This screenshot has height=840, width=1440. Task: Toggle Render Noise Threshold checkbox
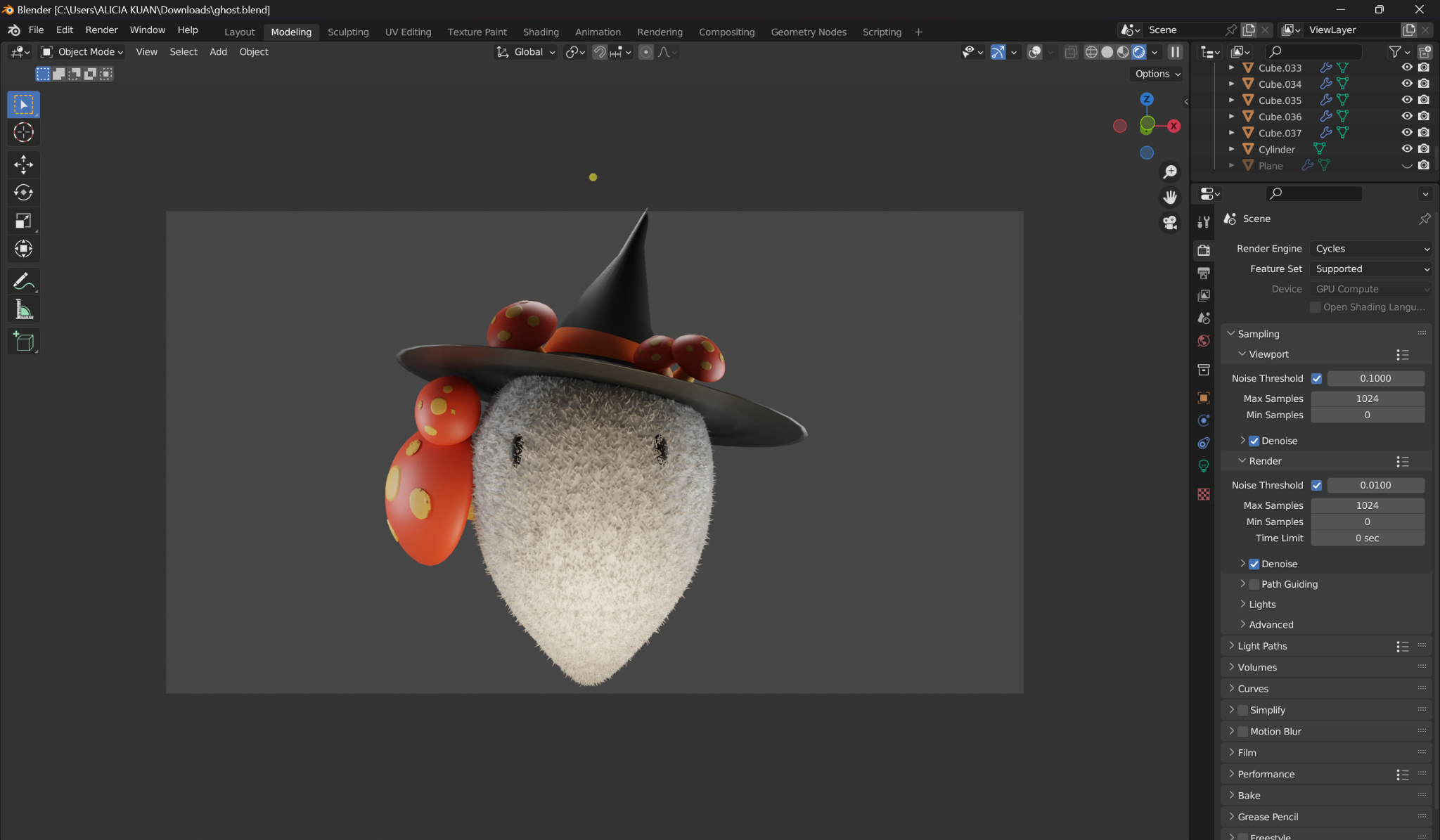point(1317,485)
